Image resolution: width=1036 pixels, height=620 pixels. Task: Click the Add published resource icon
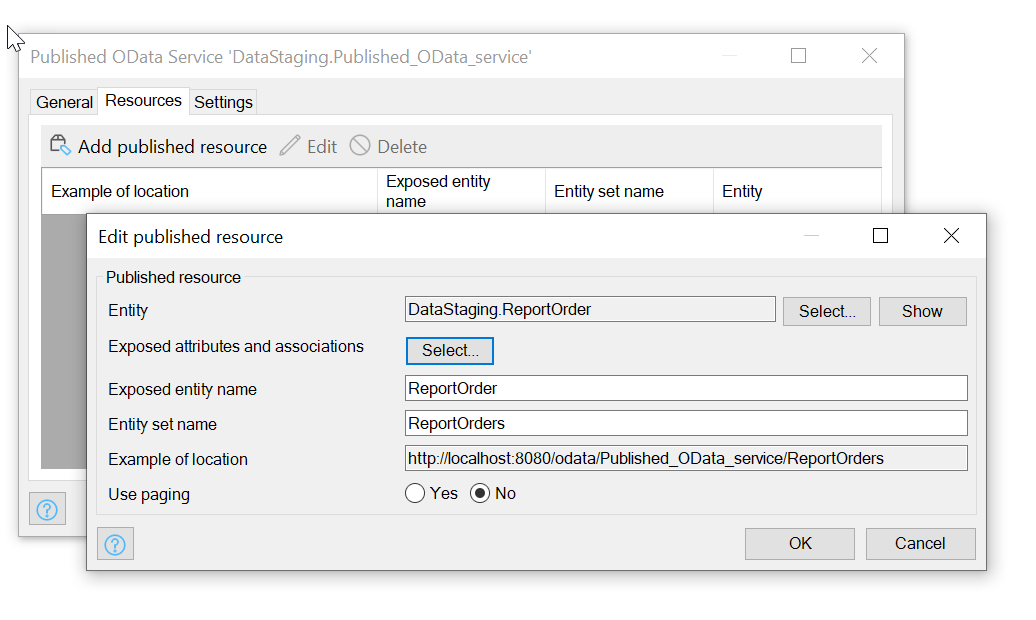(x=59, y=145)
